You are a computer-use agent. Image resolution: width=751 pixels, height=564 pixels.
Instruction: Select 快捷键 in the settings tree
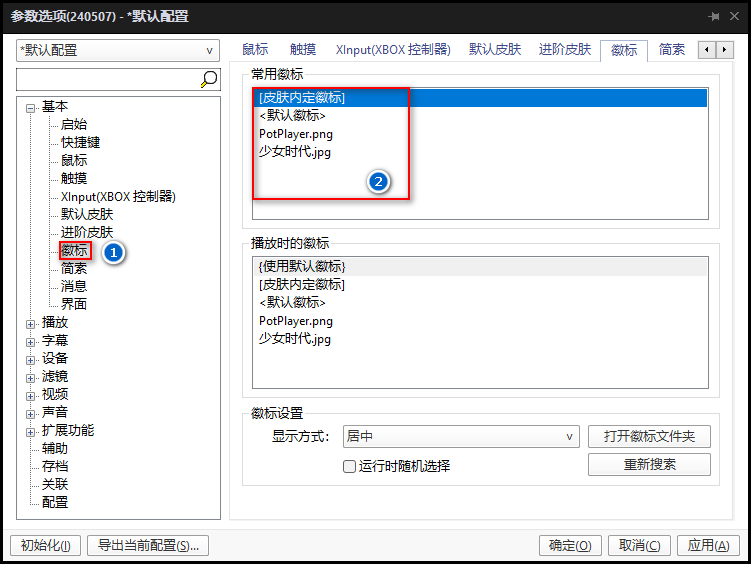pyautogui.click(x=80, y=143)
